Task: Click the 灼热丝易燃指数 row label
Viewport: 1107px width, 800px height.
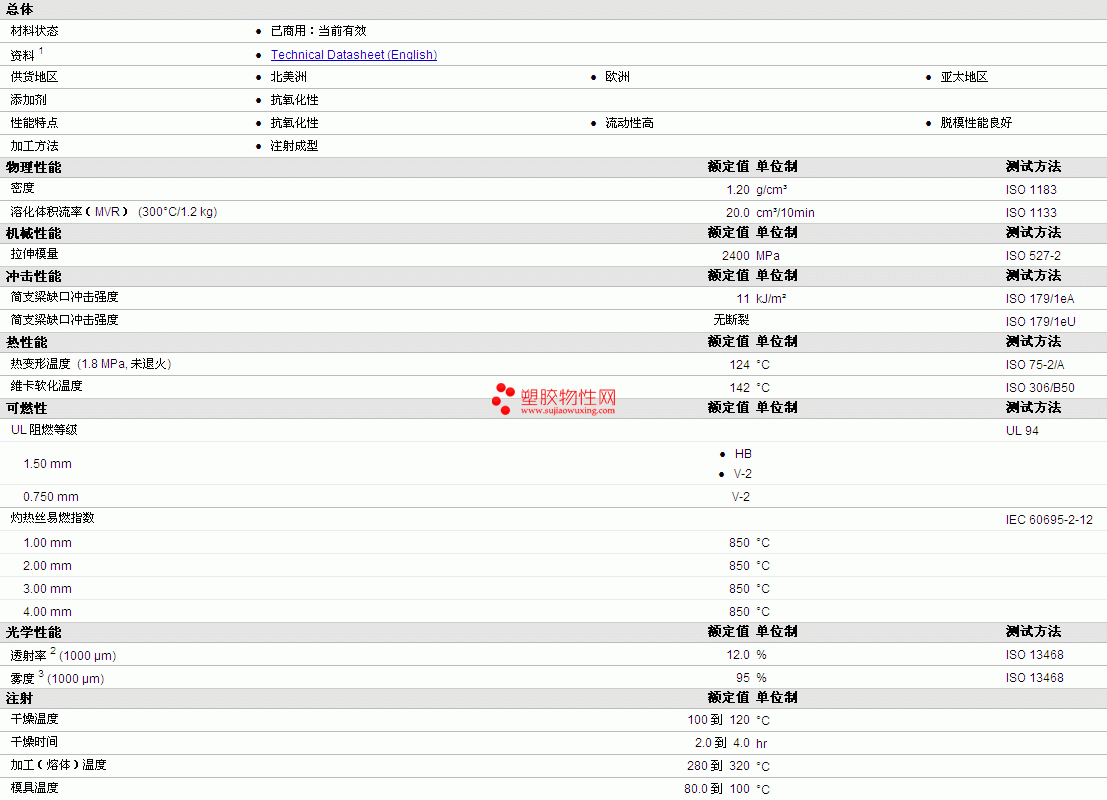Action: coord(52,518)
